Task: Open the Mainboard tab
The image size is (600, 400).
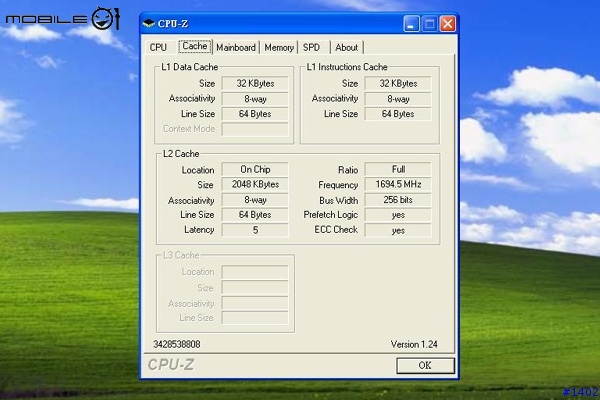Action: point(236,47)
